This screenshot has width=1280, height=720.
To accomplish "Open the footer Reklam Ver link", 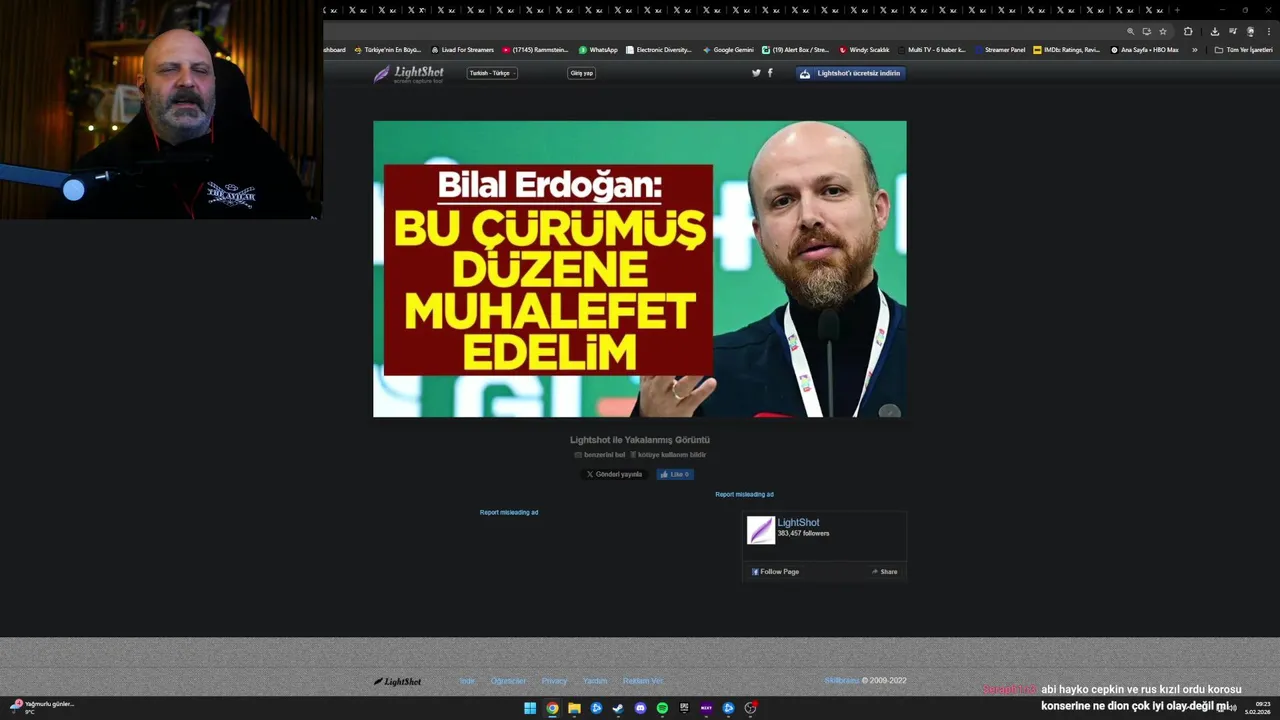I will pos(643,681).
